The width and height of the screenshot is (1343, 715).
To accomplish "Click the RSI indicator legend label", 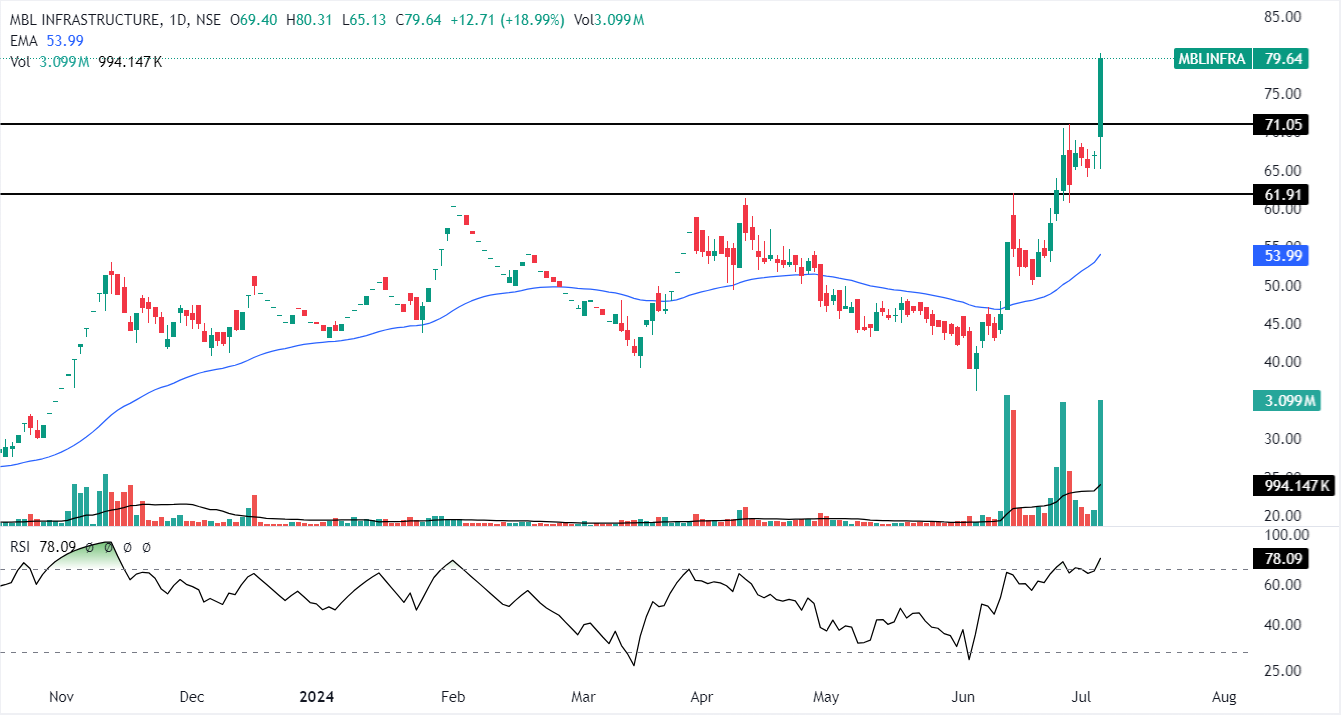I will (x=20, y=547).
